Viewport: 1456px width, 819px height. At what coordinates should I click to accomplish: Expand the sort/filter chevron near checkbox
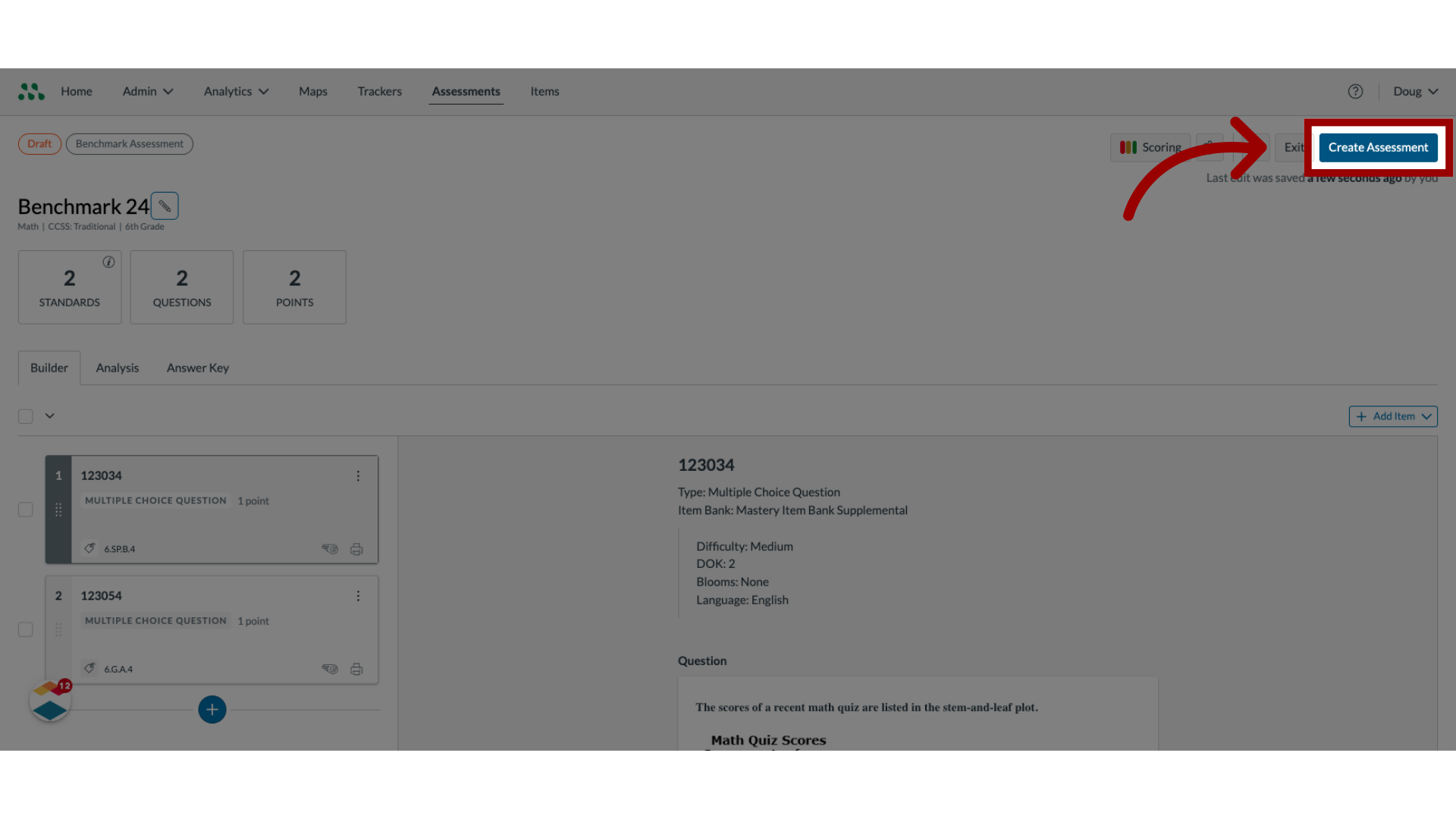point(49,416)
